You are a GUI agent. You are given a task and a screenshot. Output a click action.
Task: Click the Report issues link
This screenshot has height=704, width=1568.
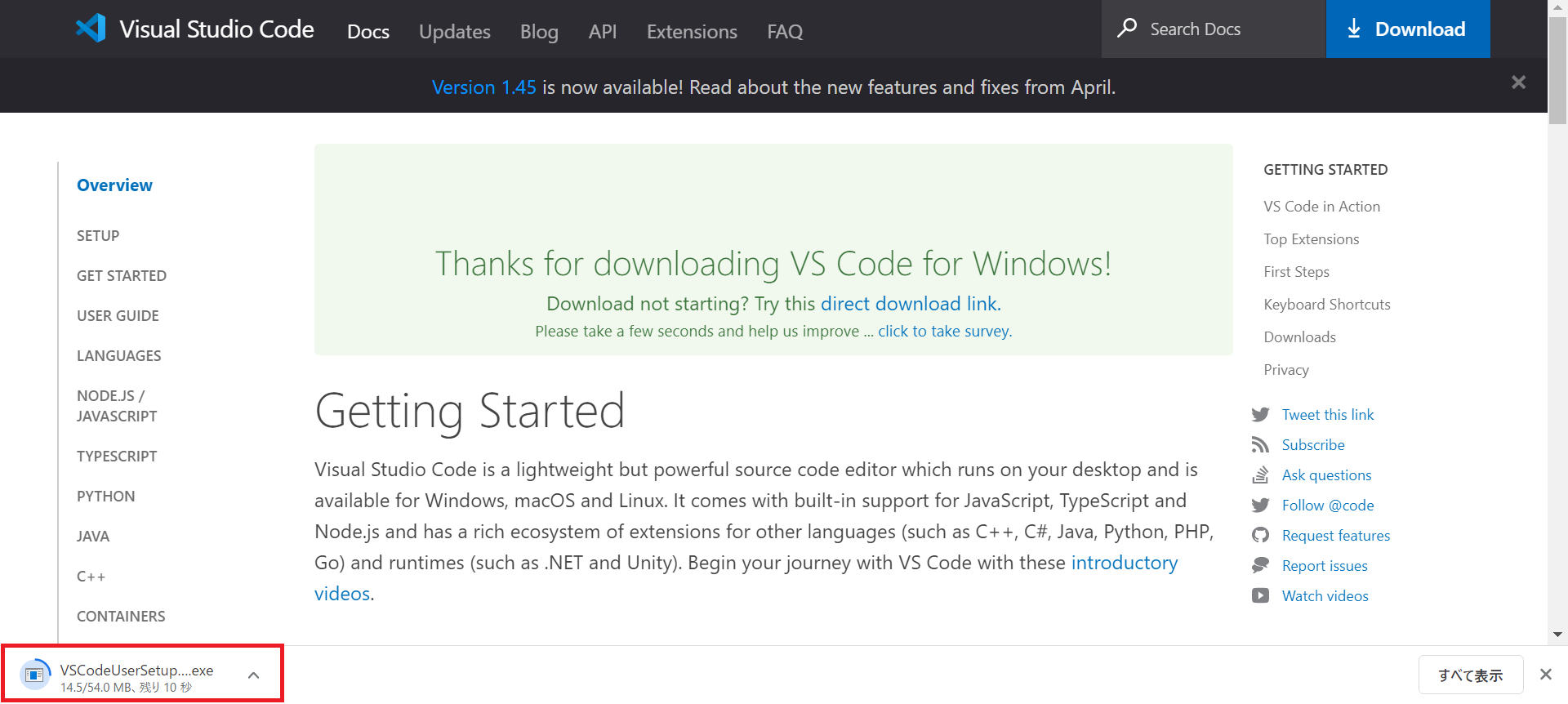1325,566
